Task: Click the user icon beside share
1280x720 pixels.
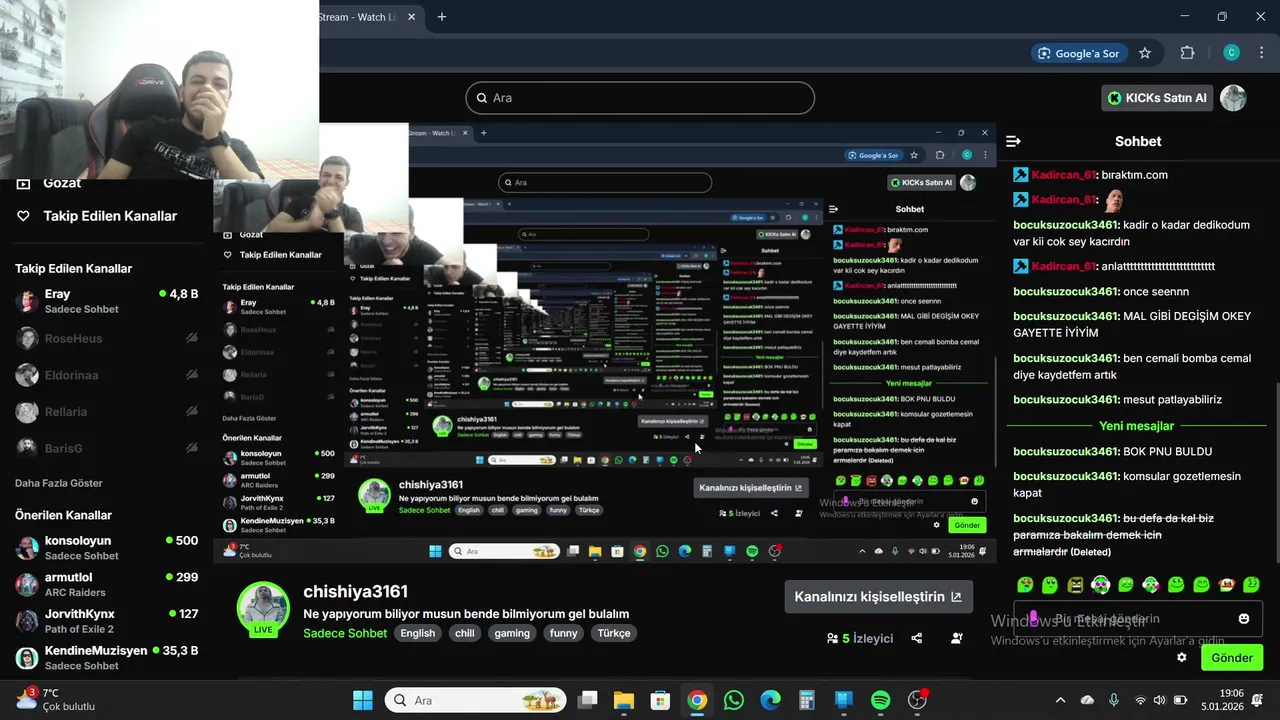Action: click(957, 638)
